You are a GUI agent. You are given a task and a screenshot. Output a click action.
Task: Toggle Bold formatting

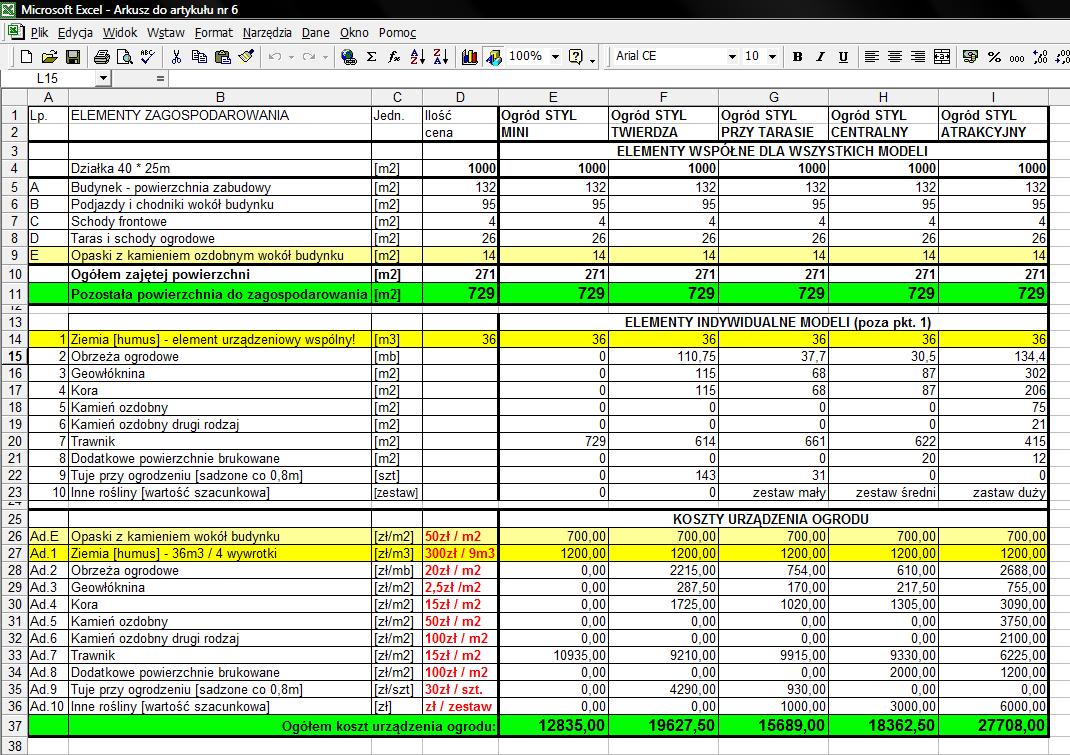(x=798, y=57)
